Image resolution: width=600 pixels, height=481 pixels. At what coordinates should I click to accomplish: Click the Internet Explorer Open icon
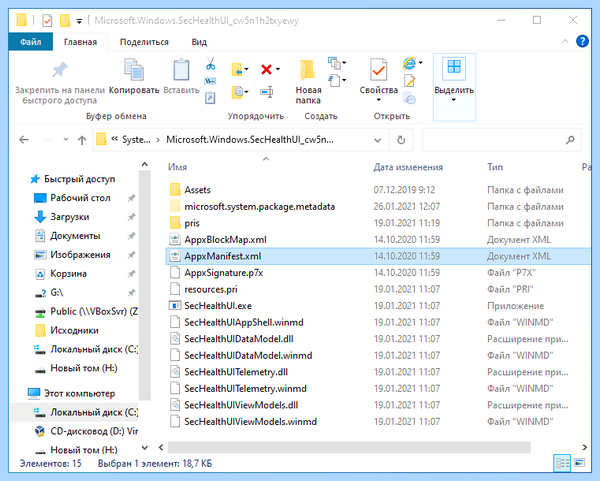(x=409, y=63)
